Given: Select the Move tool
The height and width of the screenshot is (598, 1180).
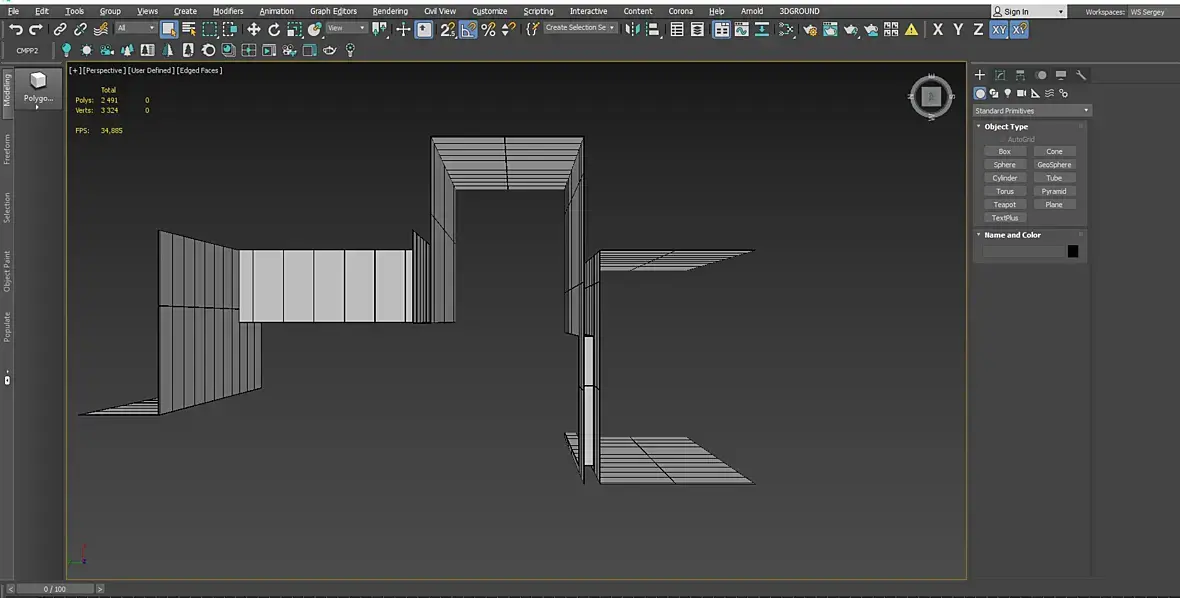Looking at the screenshot, I should (254, 30).
